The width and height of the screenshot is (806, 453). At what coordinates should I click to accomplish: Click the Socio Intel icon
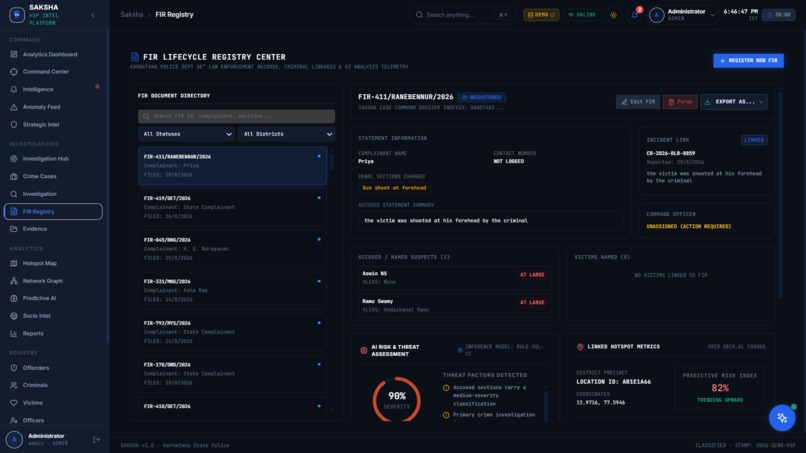click(x=14, y=316)
